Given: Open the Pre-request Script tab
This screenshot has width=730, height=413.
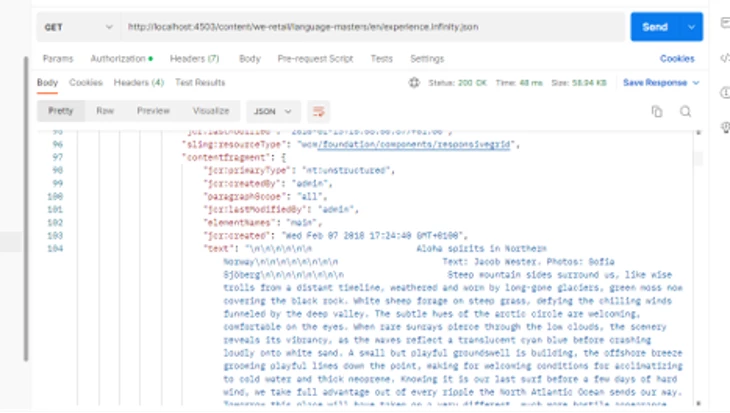Looking at the screenshot, I should [x=315, y=59].
